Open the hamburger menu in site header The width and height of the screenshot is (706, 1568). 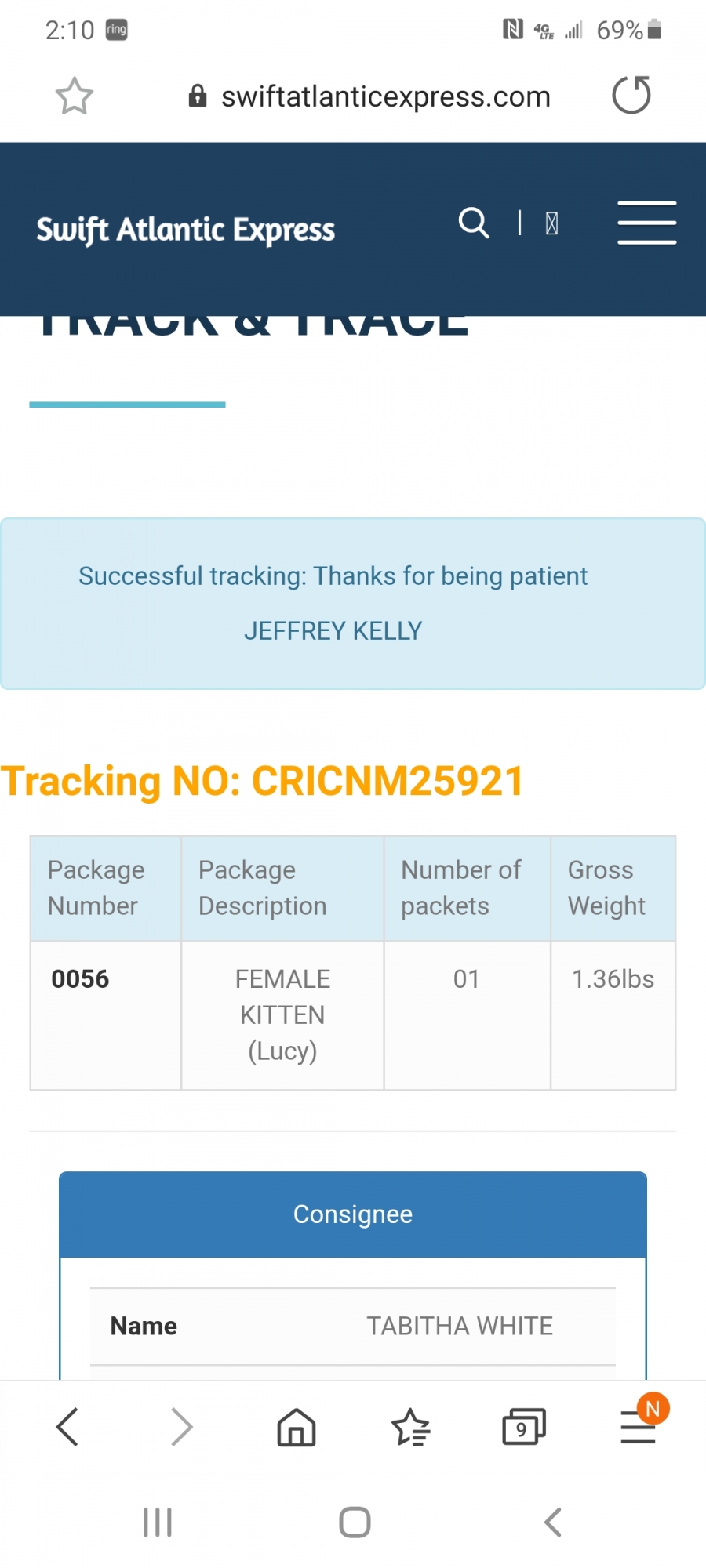647,223
